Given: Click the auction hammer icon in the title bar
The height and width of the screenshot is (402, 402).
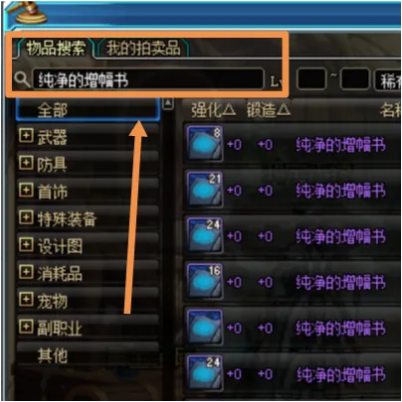Looking at the screenshot, I should click(x=27, y=13).
